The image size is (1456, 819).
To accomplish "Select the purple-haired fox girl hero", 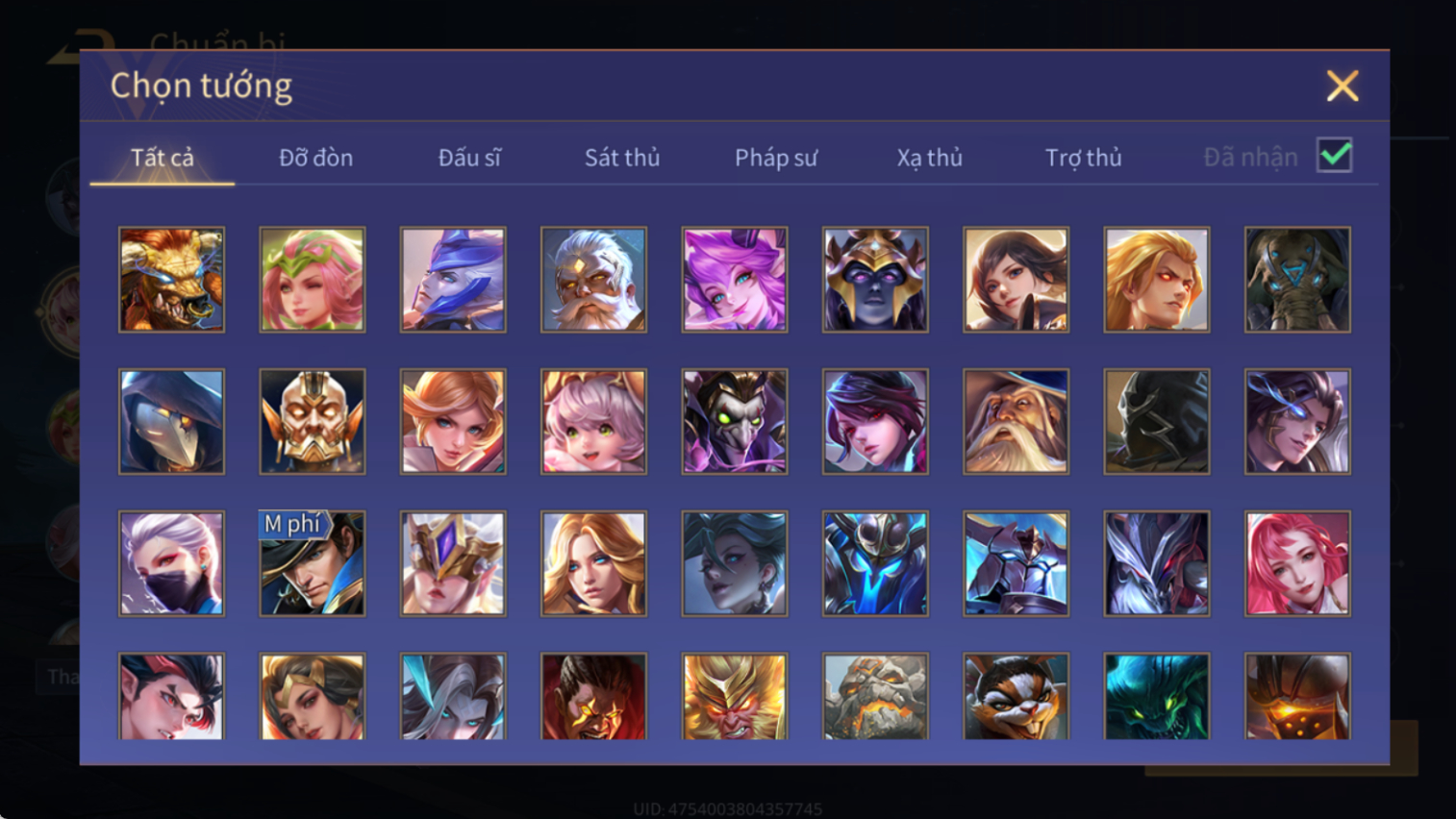I will [x=735, y=280].
